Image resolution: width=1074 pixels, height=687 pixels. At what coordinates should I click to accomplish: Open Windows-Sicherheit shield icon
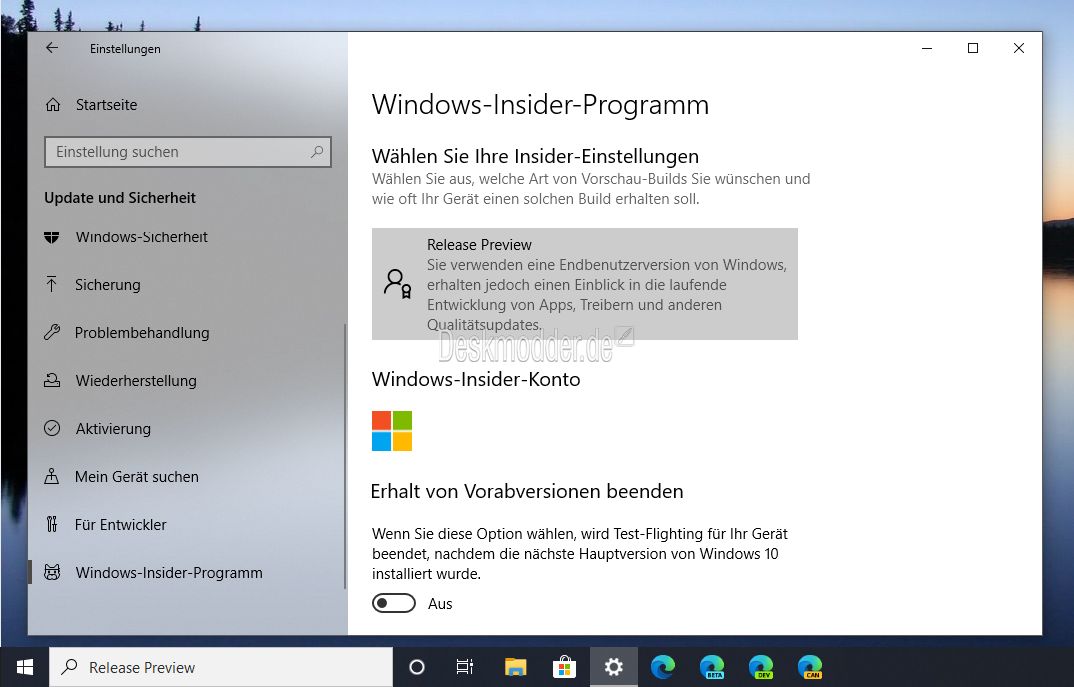(51, 237)
